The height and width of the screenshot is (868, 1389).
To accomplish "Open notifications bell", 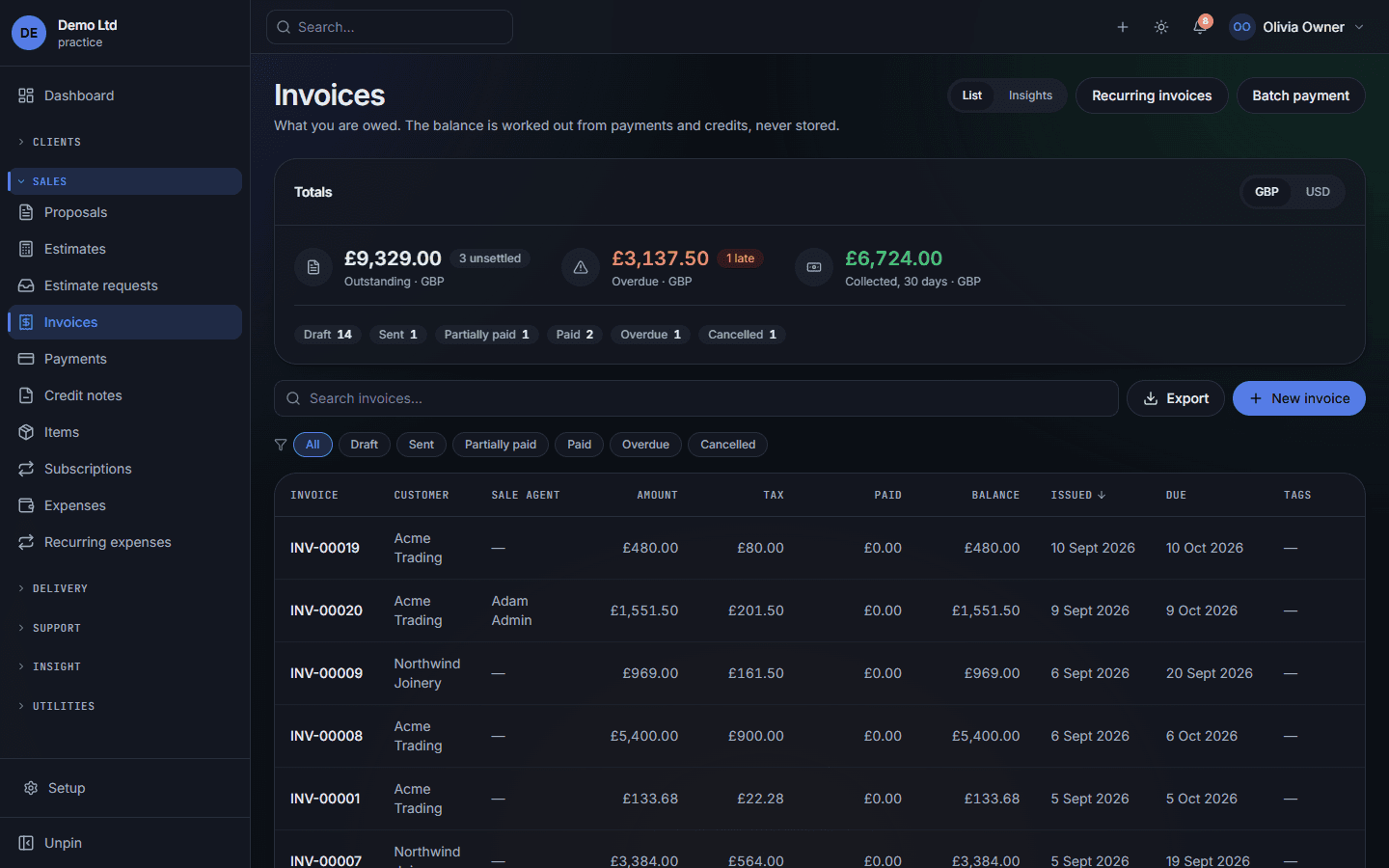I will [x=1200, y=27].
